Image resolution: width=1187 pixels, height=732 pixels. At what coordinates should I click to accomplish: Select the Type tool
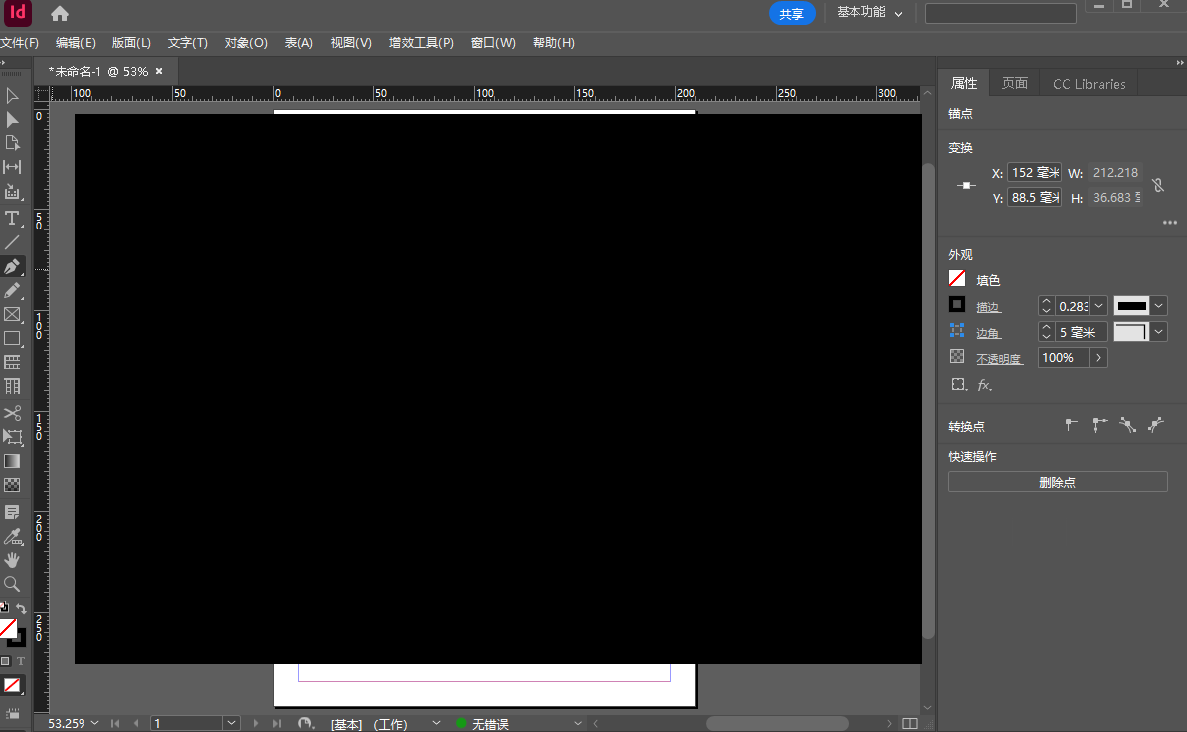12,219
